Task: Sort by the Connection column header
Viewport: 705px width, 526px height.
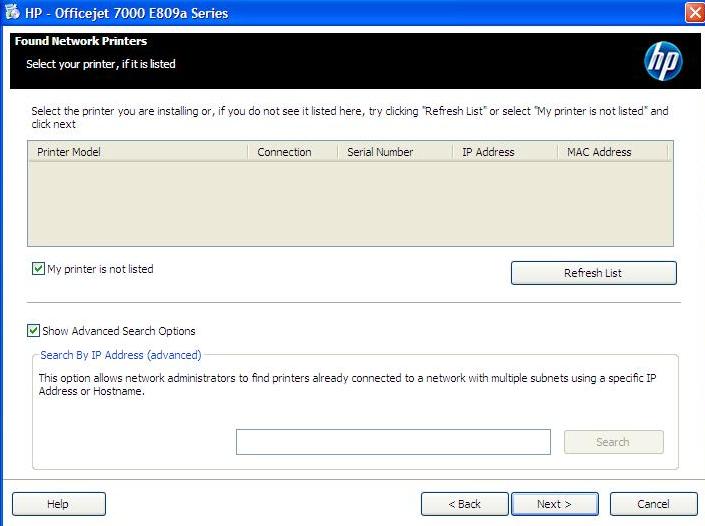Action: (x=293, y=152)
